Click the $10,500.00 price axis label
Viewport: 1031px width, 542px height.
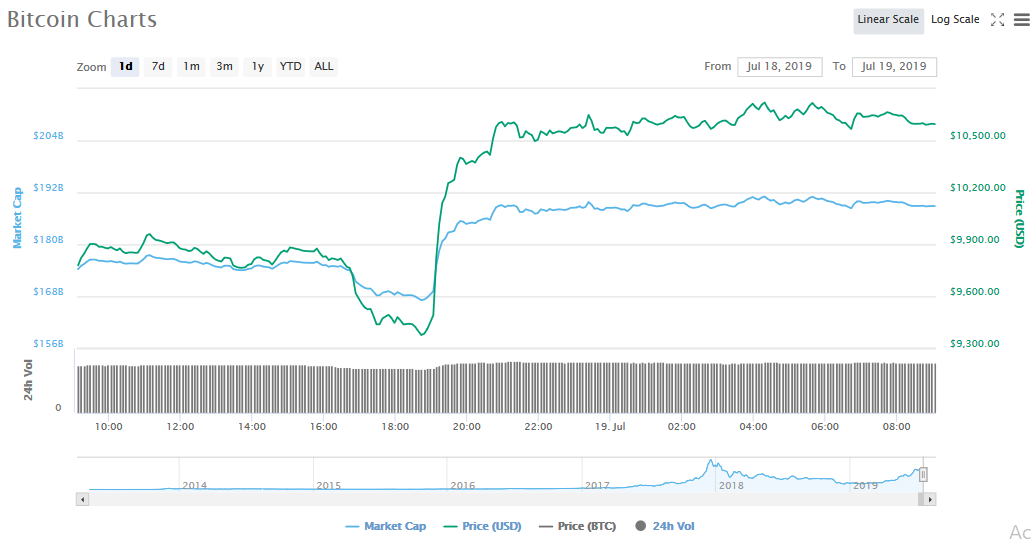click(978, 136)
